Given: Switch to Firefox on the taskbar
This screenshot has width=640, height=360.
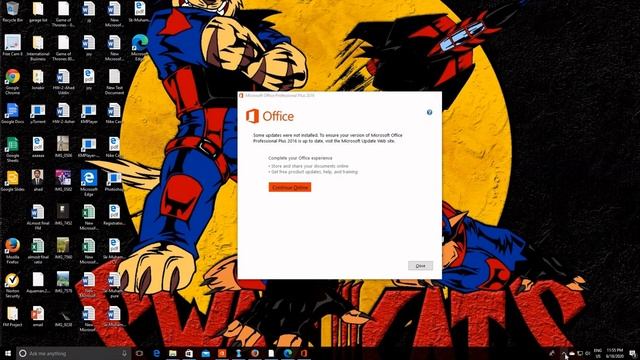Looking at the screenshot, I should [255, 353].
